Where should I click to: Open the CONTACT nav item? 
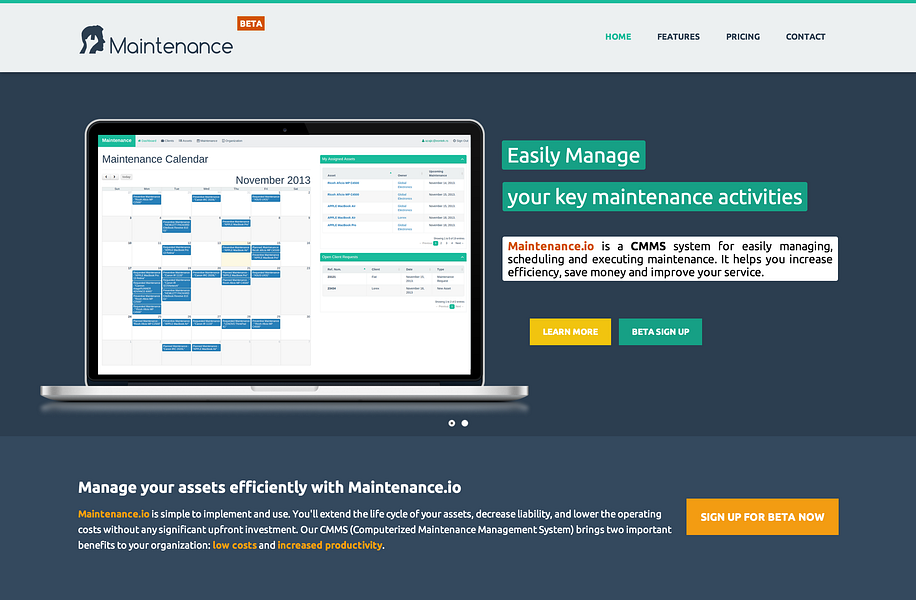[806, 37]
